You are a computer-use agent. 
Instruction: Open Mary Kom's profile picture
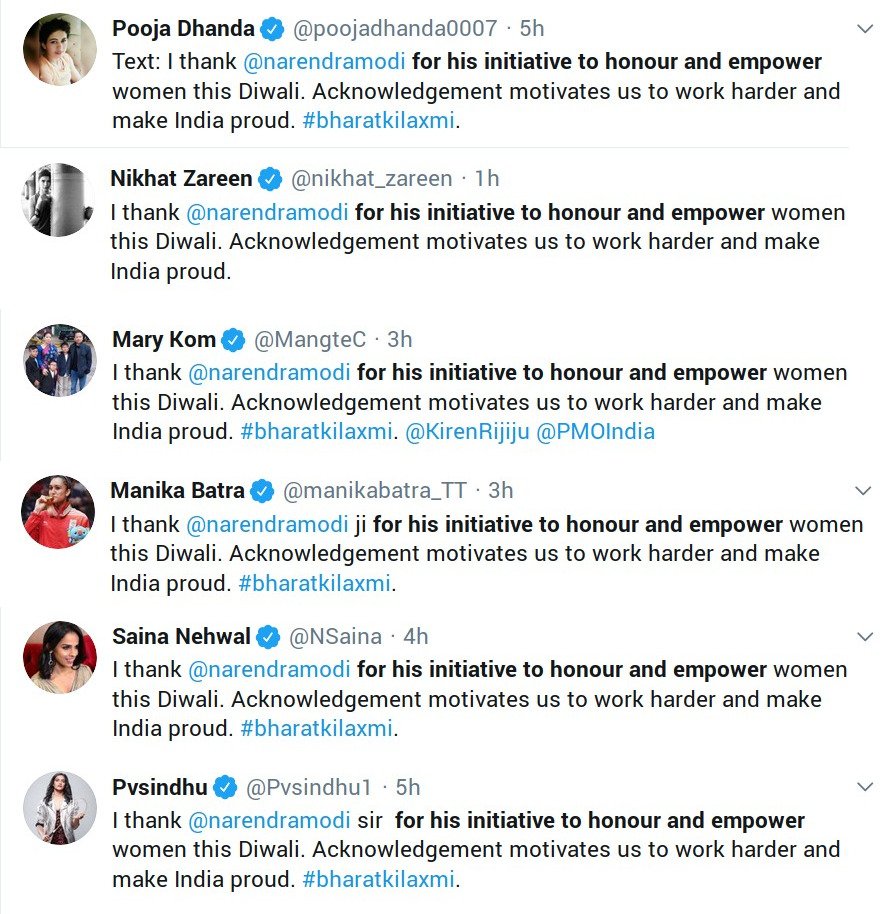pyautogui.click(x=59, y=360)
